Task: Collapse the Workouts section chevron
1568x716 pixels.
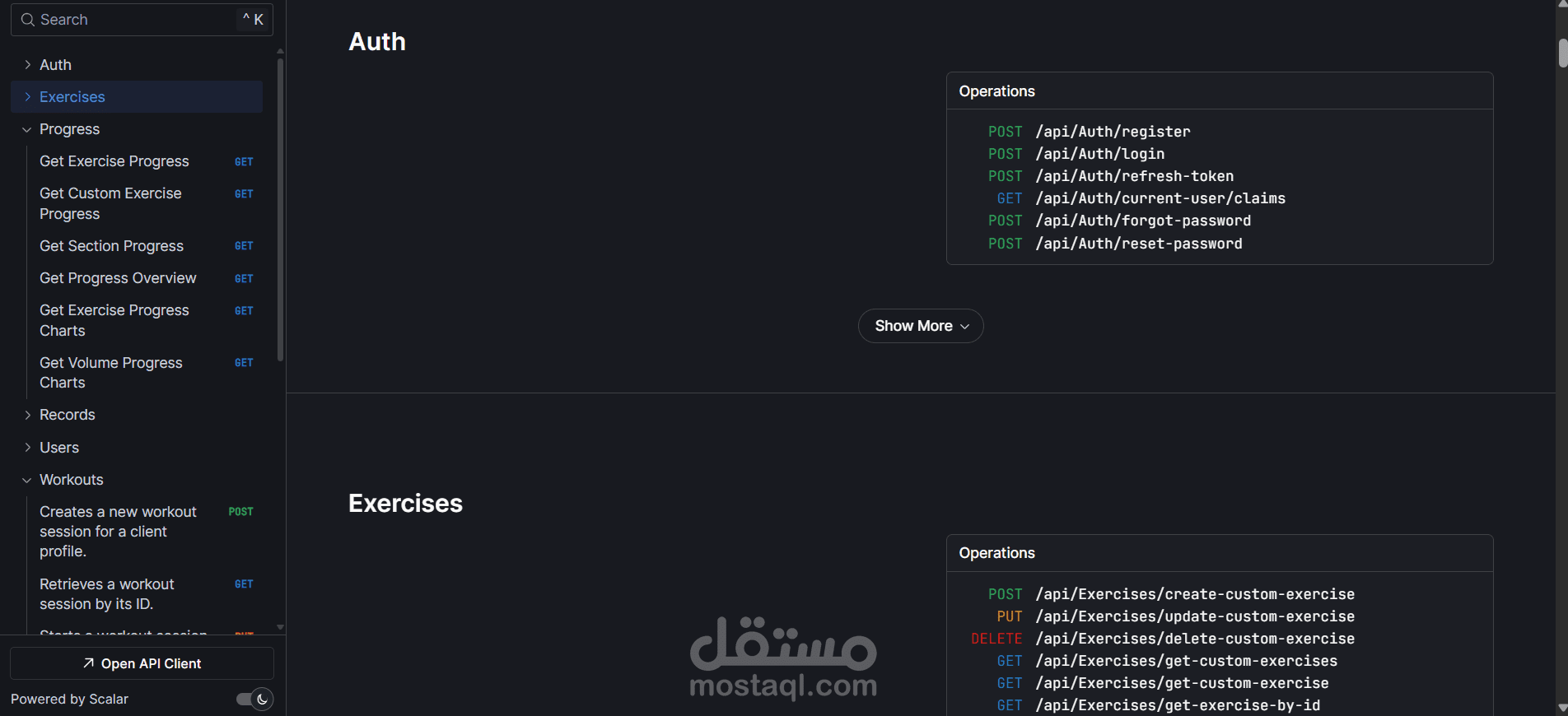Action: click(27, 481)
